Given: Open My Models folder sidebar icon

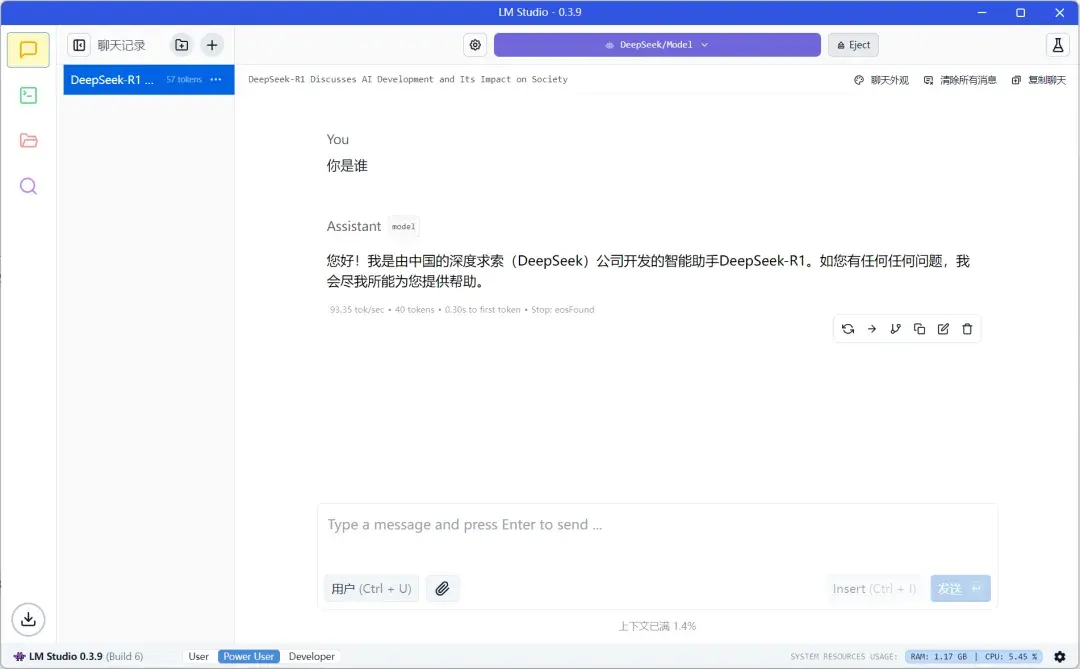Looking at the screenshot, I should [x=28, y=141].
